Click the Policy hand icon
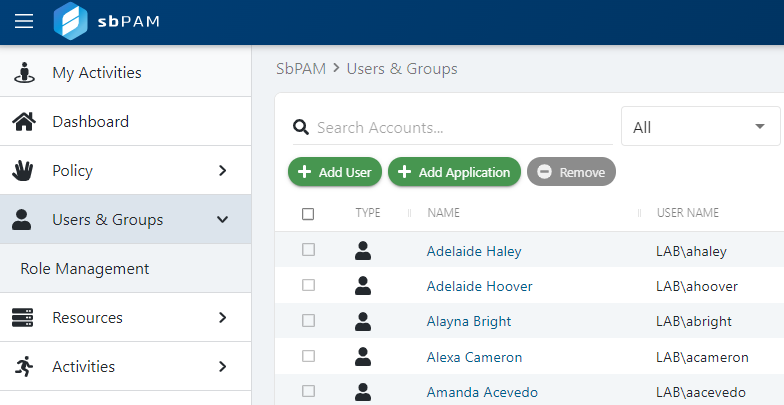This screenshot has height=405, width=784. 23,171
